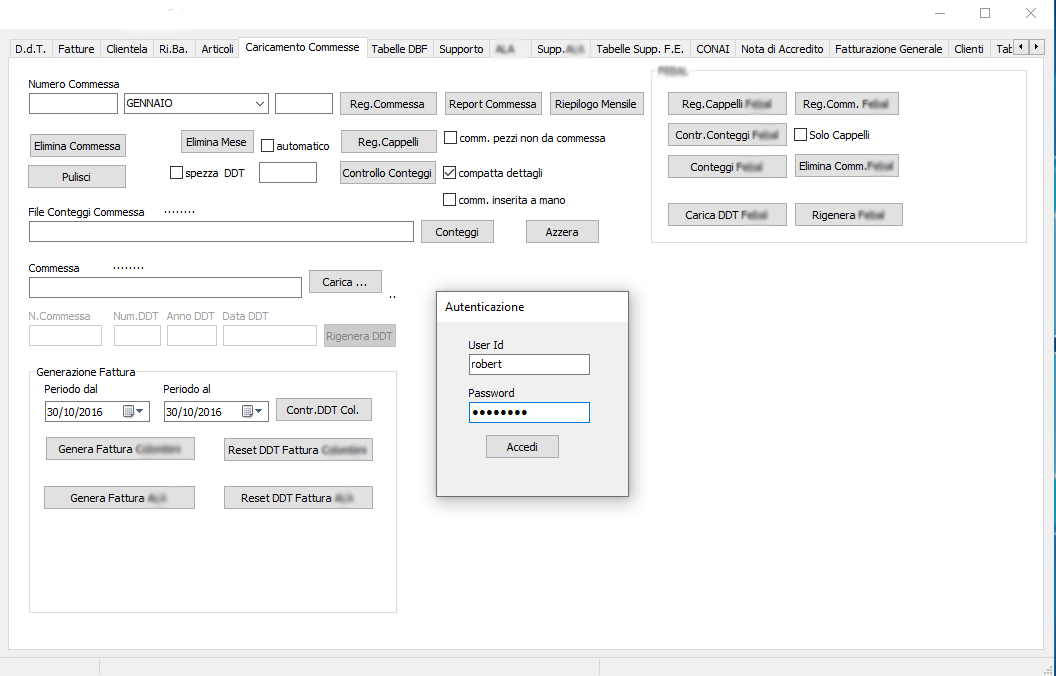1056x676 pixels.
Task: Click the Elimina Mese button
Action: click(216, 142)
